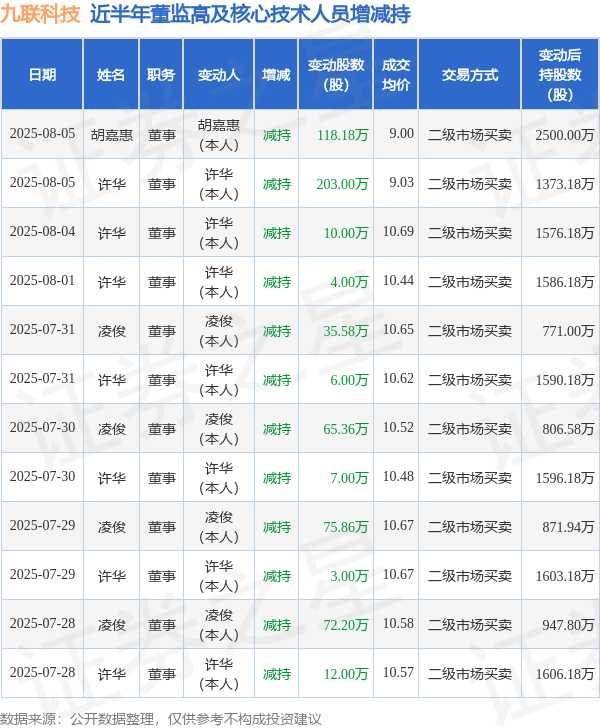The width and height of the screenshot is (600, 728).
Task: Click the 12.00万 share change value
Action: coord(346,674)
